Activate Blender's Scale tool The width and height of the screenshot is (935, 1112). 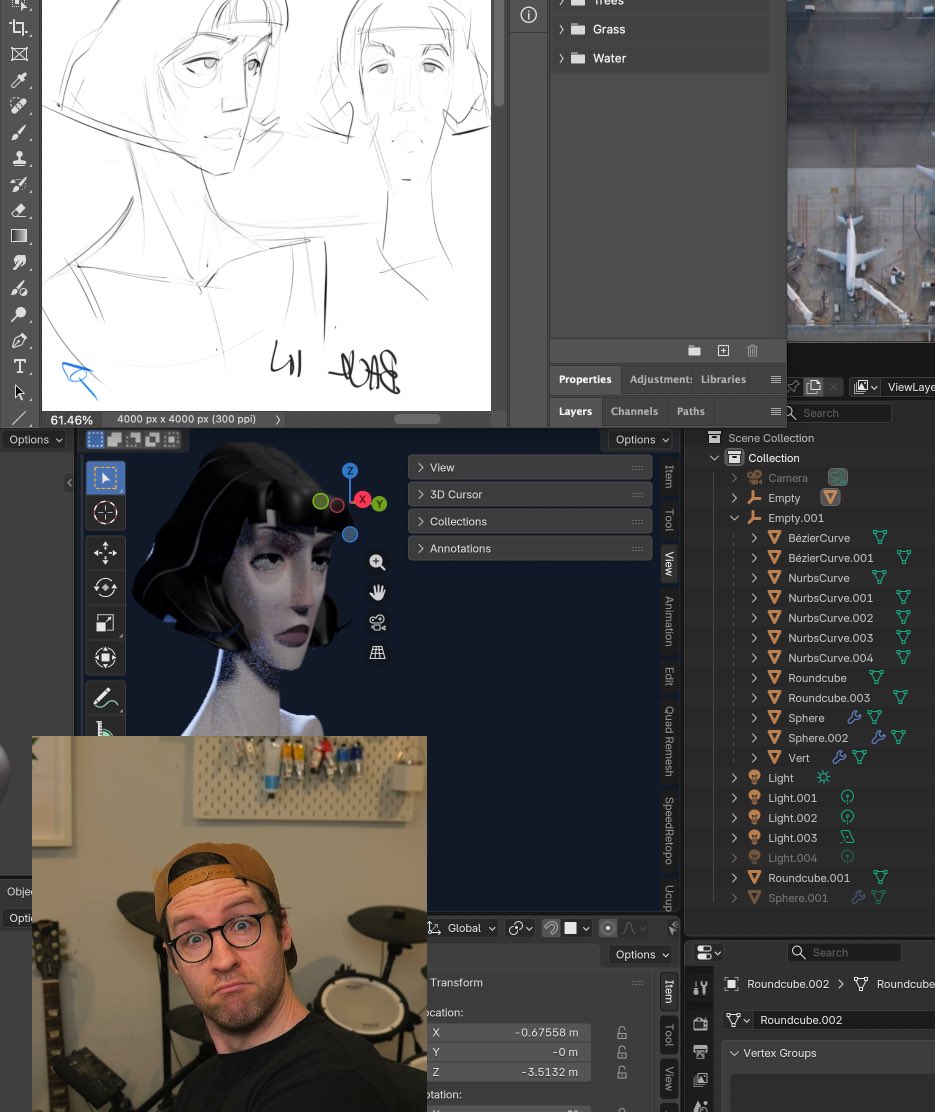point(106,623)
